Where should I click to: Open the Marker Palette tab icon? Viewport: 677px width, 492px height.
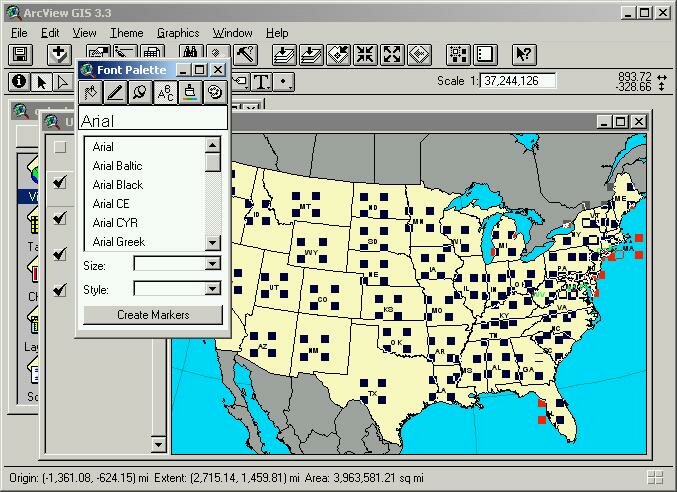click(x=140, y=92)
